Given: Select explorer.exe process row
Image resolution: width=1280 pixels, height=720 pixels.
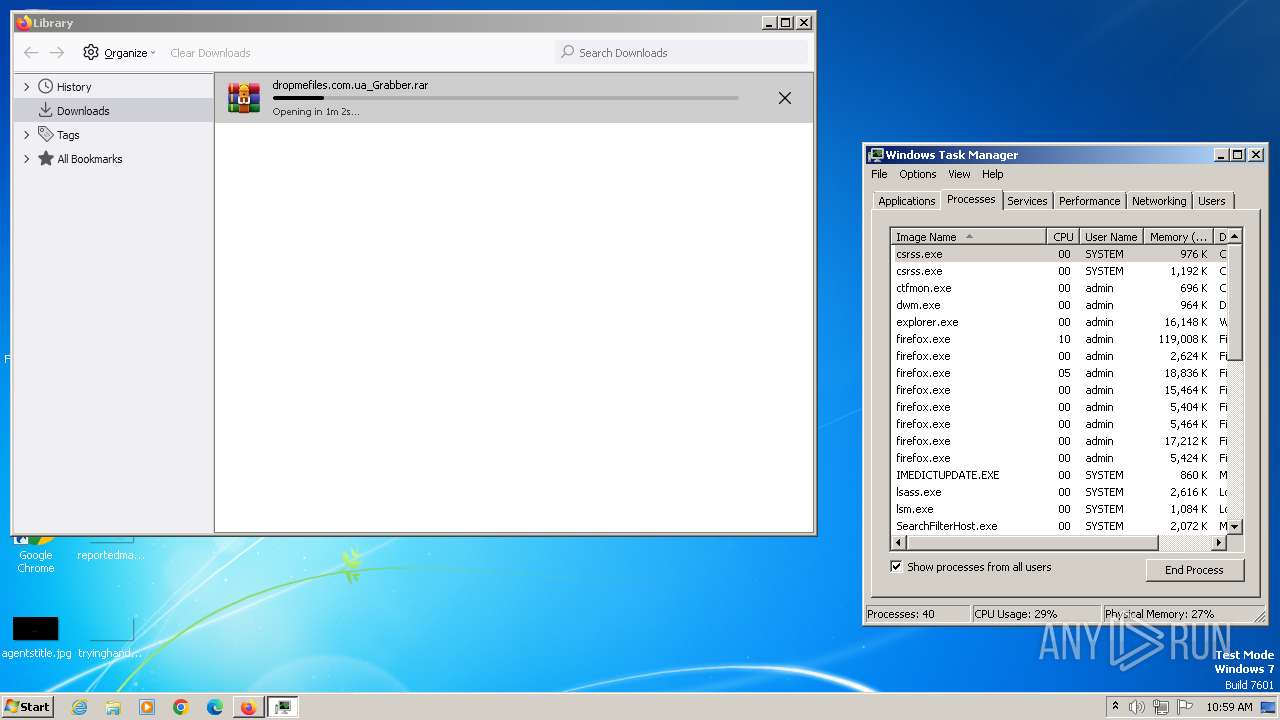Looking at the screenshot, I should click(x=1059, y=322).
